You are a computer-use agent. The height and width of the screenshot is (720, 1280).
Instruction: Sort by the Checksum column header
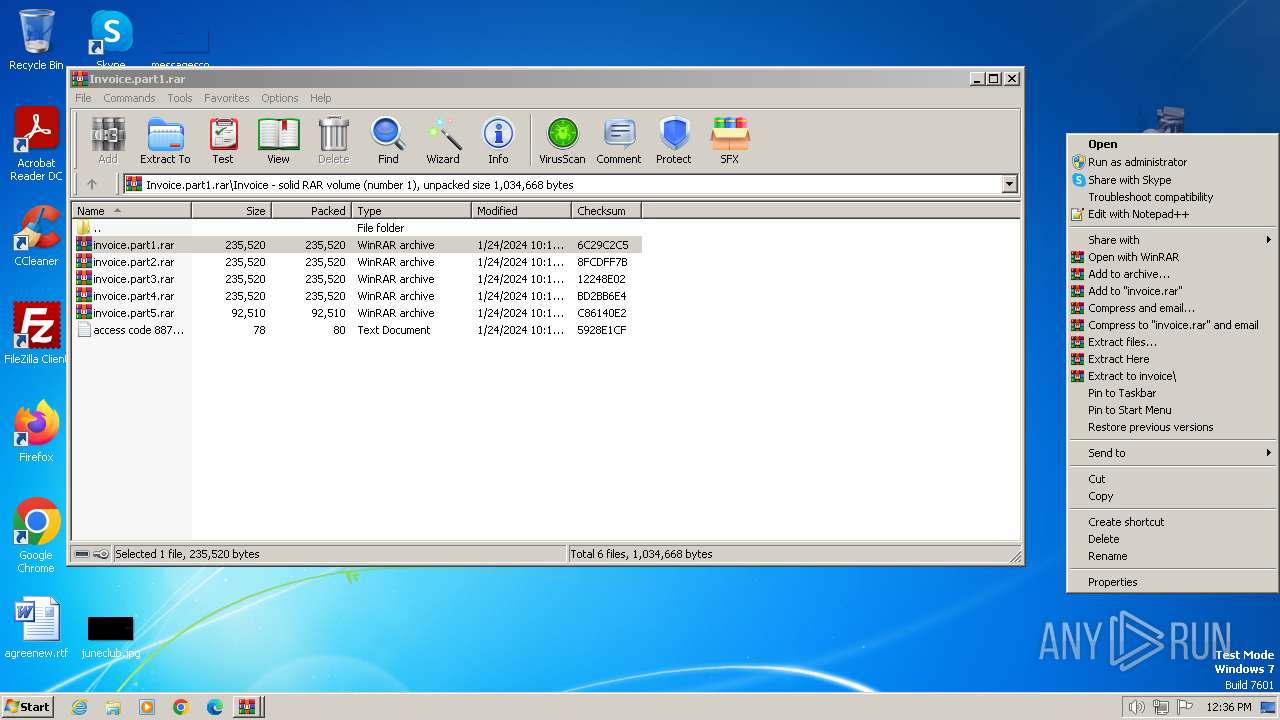606,210
